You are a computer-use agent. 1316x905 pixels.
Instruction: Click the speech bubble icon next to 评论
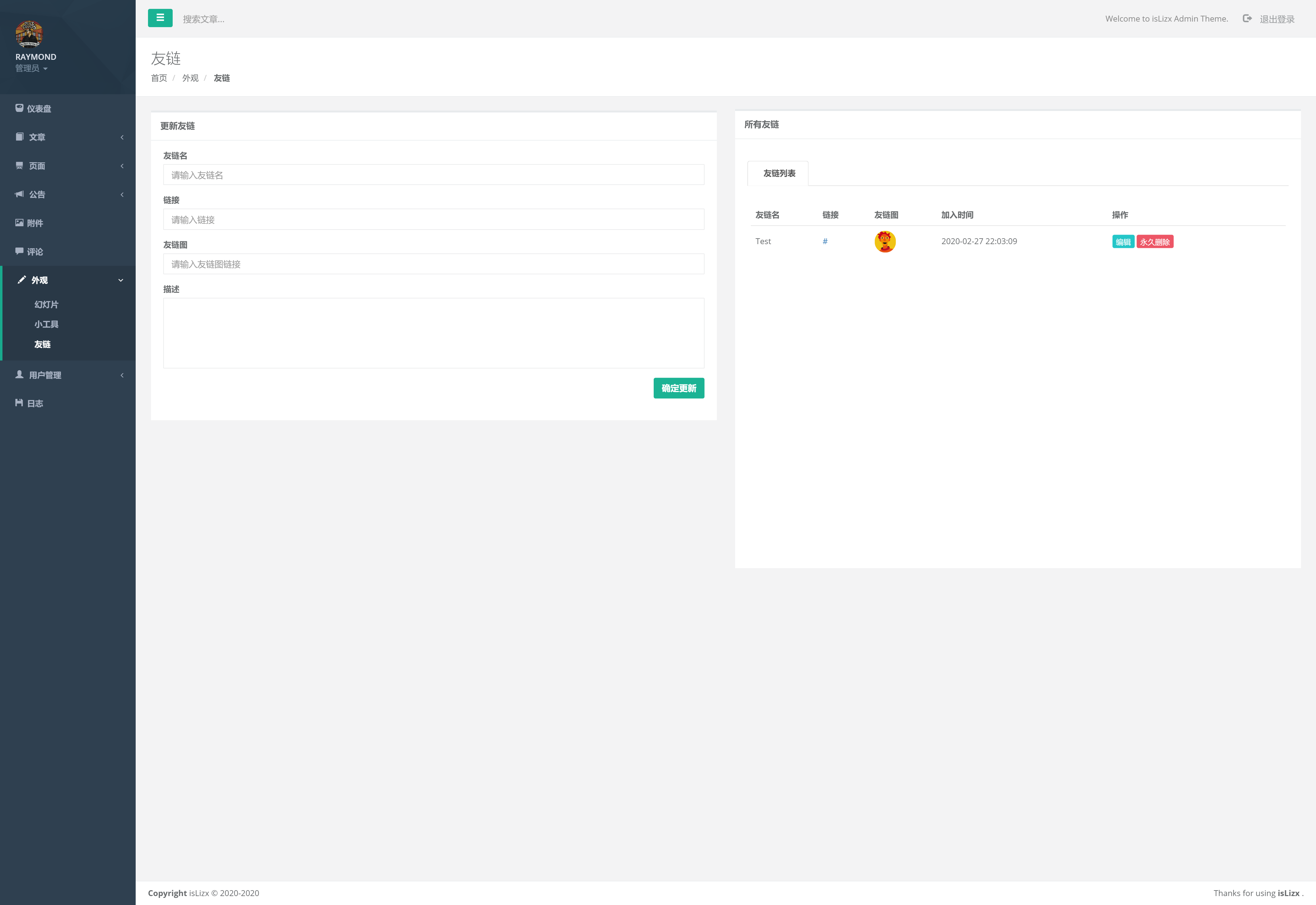pos(19,251)
